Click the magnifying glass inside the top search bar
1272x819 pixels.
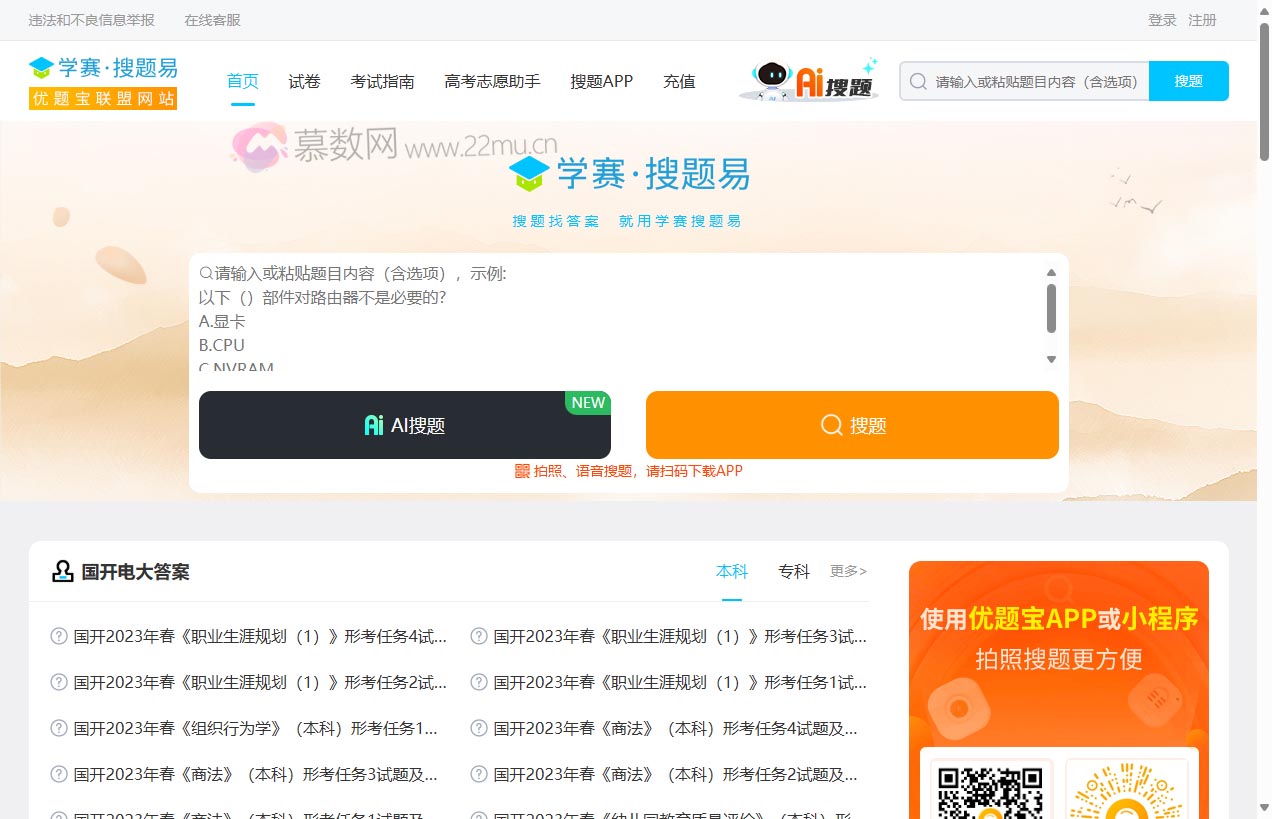tap(917, 81)
